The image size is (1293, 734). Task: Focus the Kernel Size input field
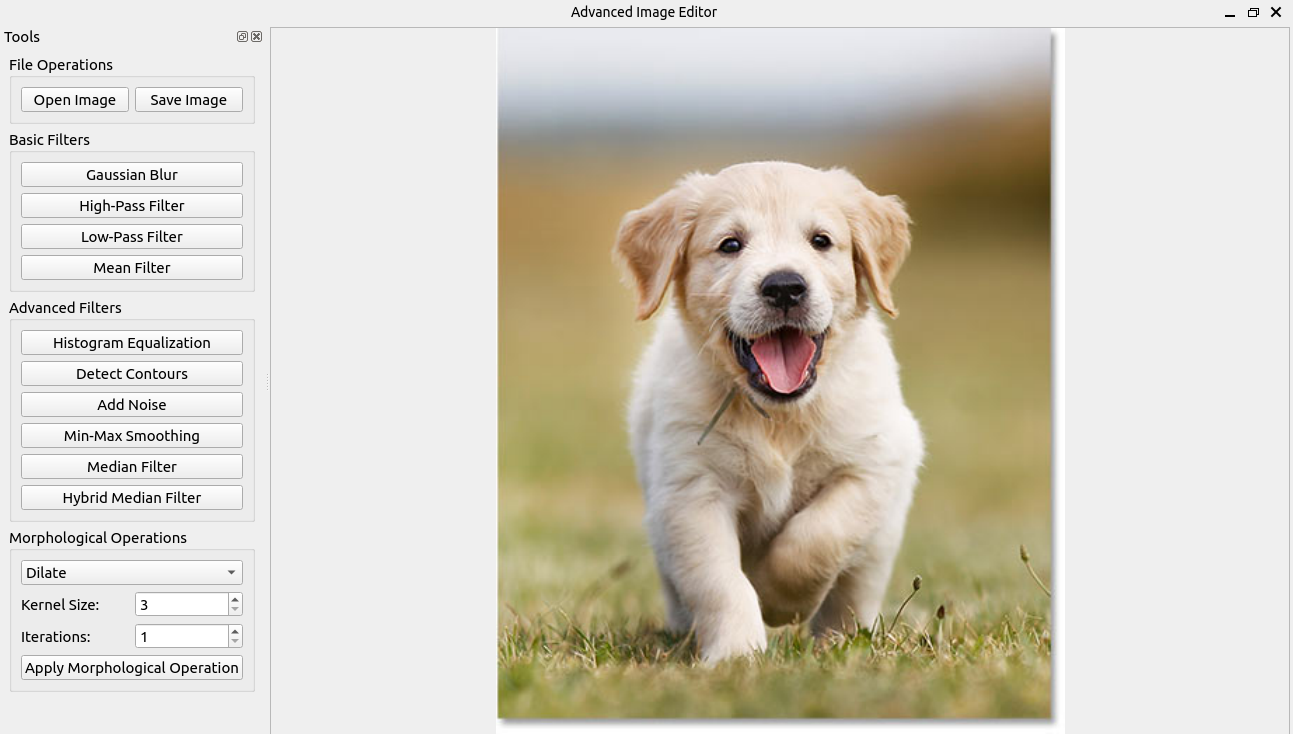click(x=182, y=605)
